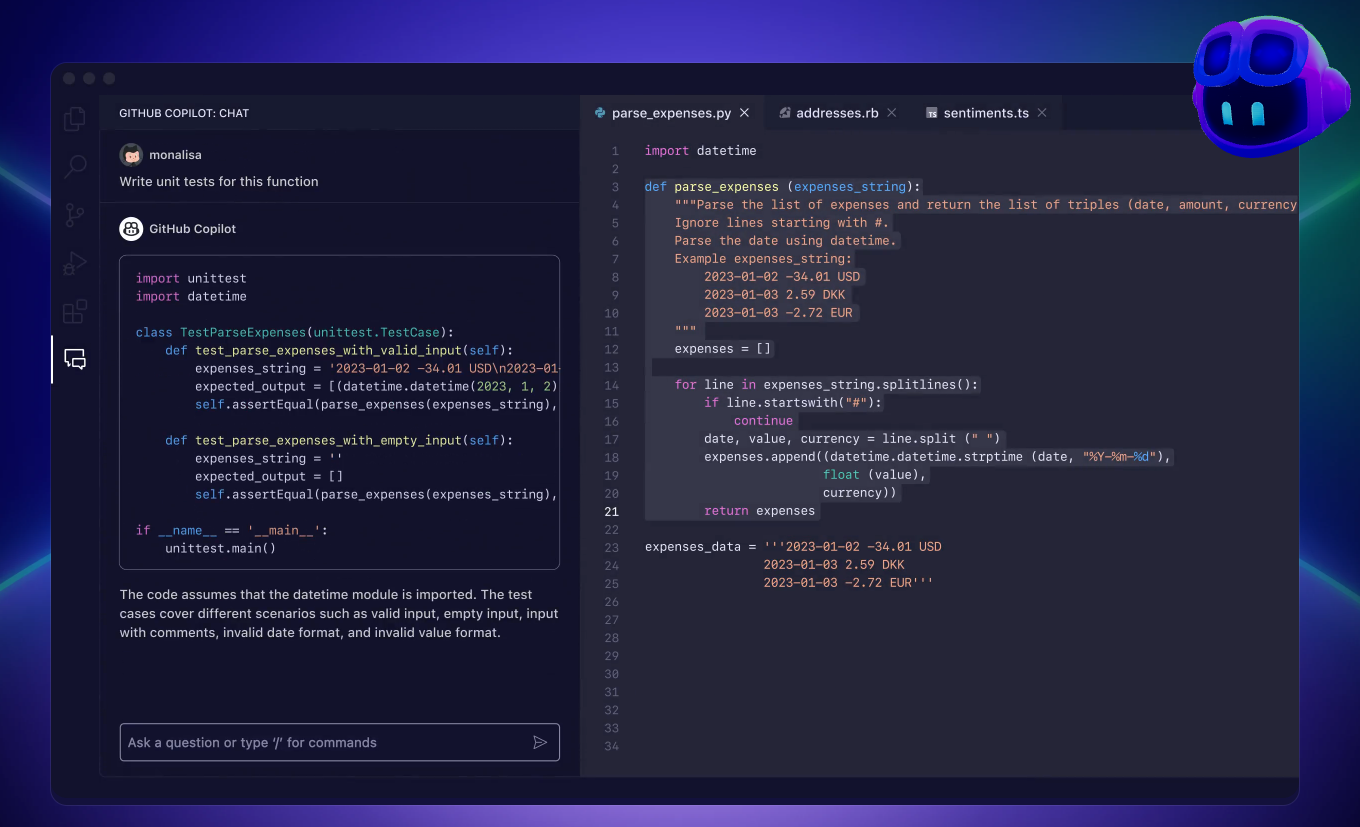
Task: Open Source Control branch icon
Action: [x=75, y=214]
